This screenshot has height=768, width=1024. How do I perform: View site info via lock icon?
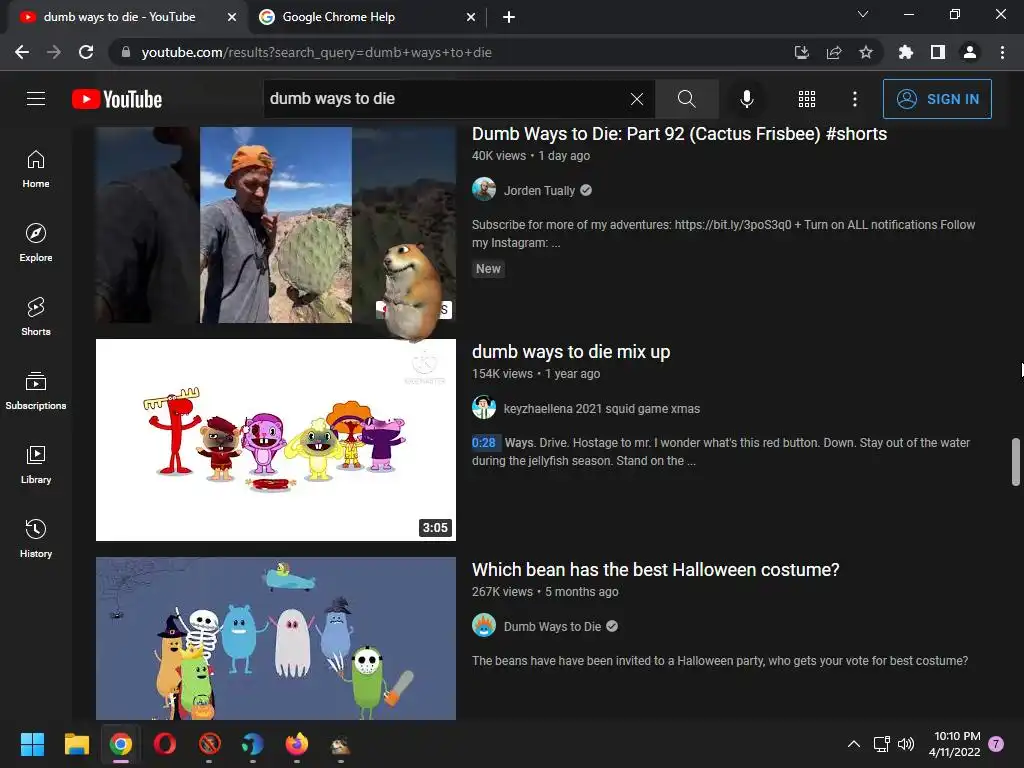pyautogui.click(x=126, y=52)
